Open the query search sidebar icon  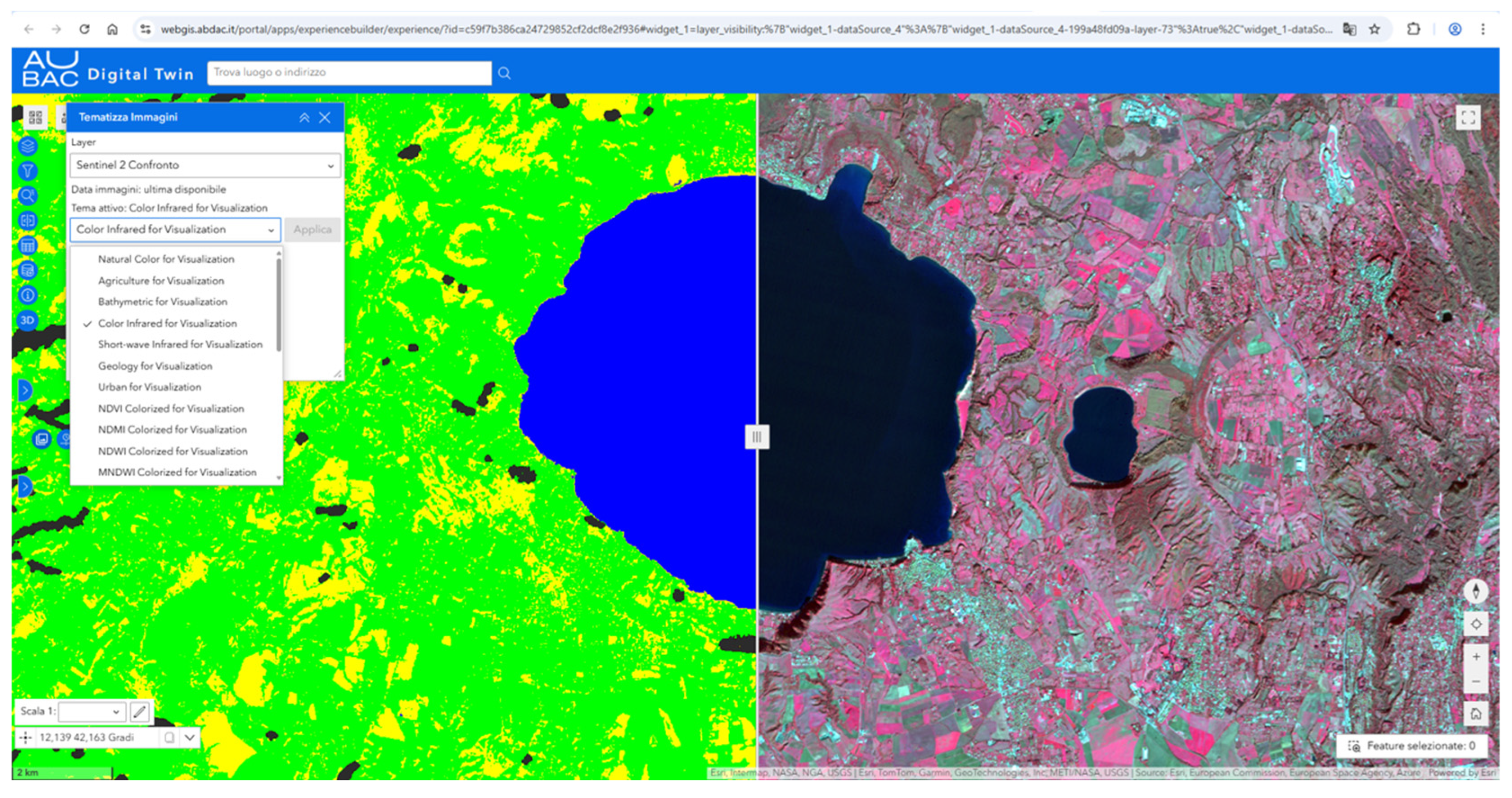tap(27, 196)
